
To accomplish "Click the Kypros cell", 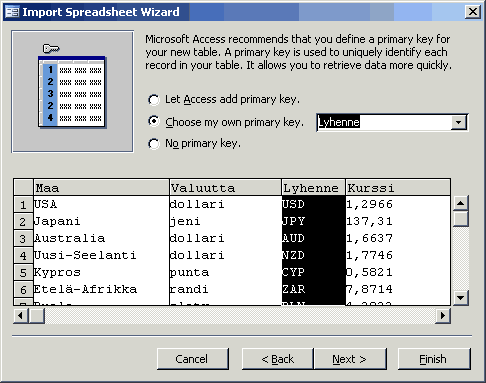I will coord(101,272).
